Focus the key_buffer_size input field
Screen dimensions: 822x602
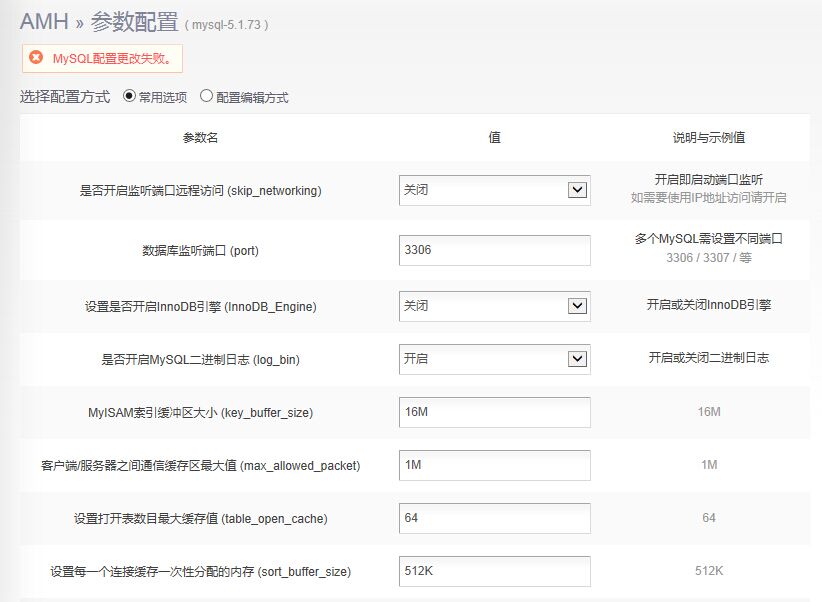point(494,412)
